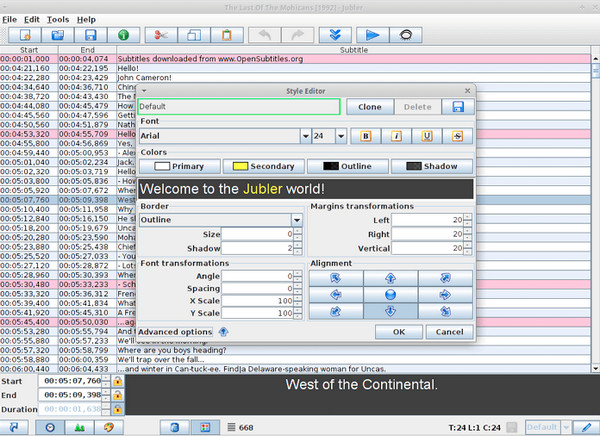Viewport: 600px width, 436px height.
Task: Select top-center alignment arrow
Action: pyautogui.click(x=390, y=278)
